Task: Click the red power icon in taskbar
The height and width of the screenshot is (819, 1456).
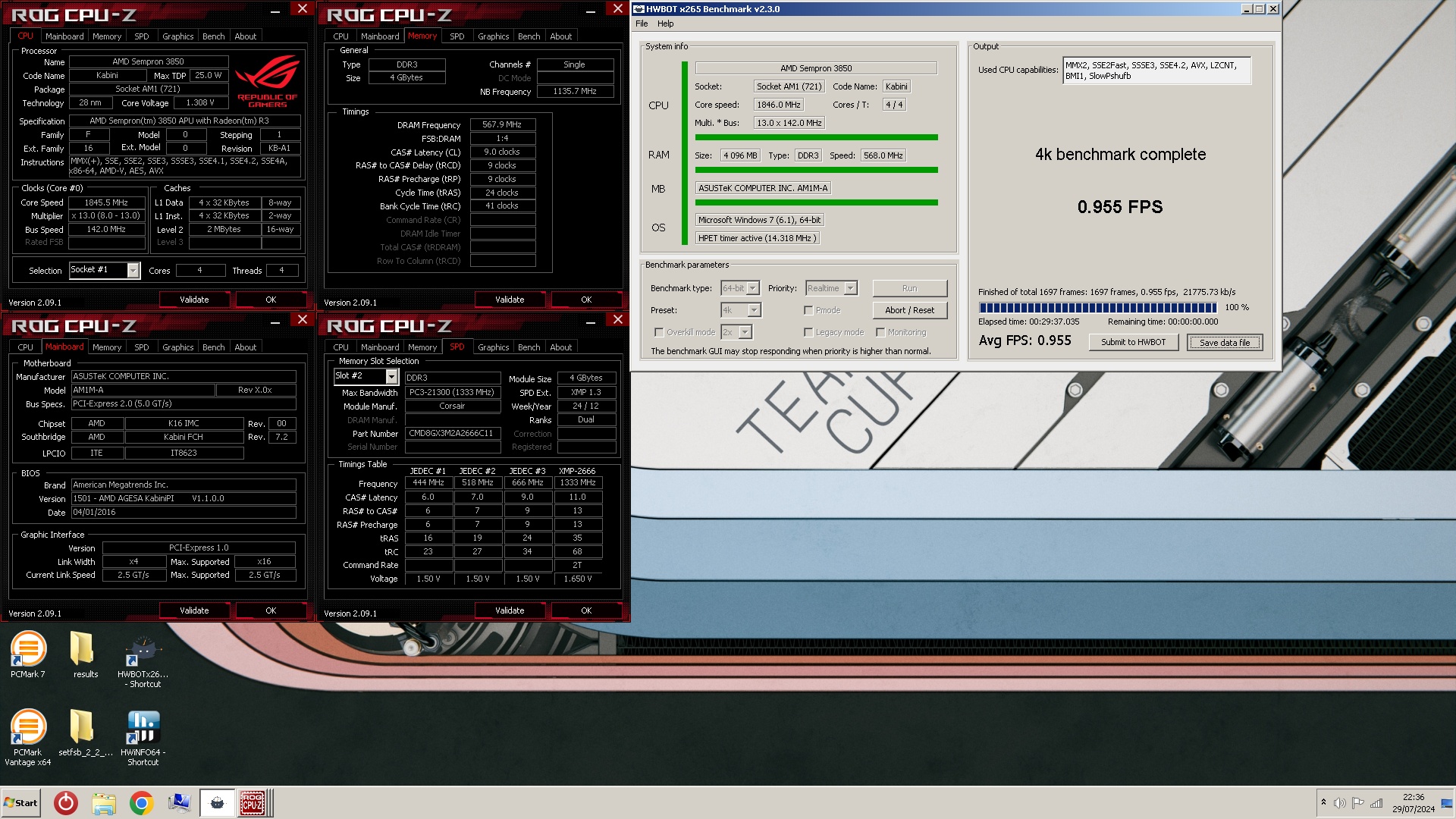Action: (x=66, y=803)
